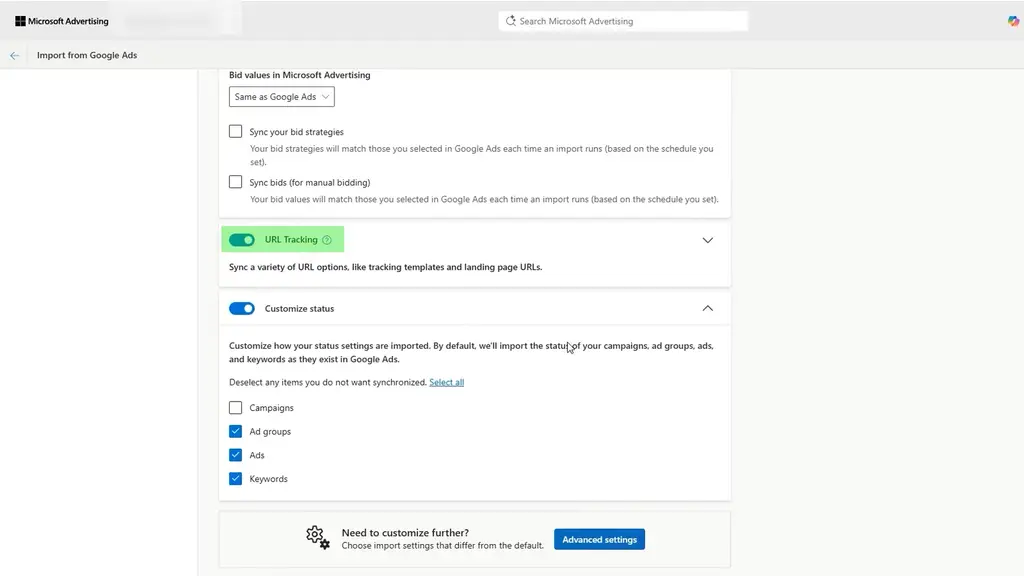Expand the URL Tracking section chevron

tap(707, 240)
